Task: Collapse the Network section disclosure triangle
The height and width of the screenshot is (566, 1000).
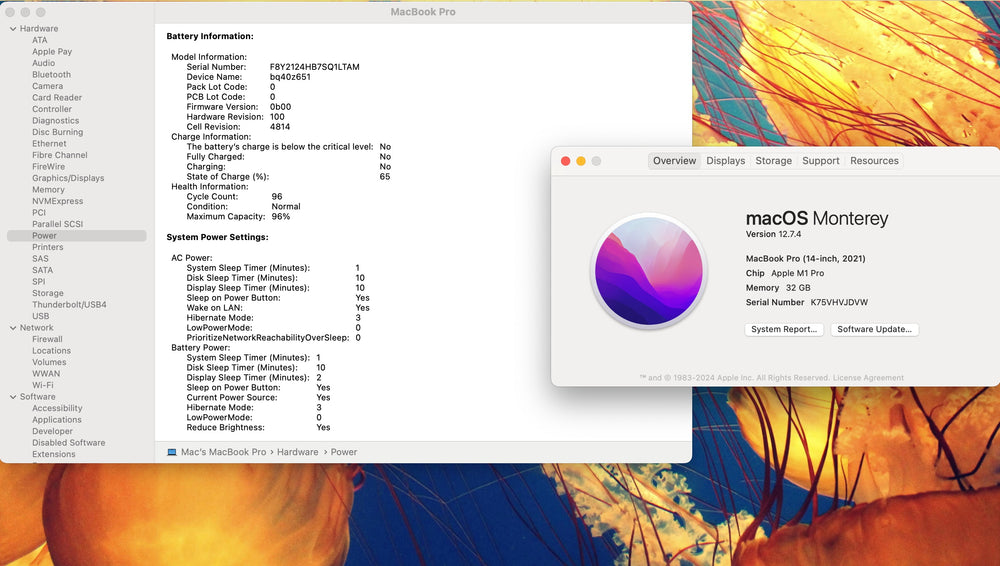Action: (12, 328)
